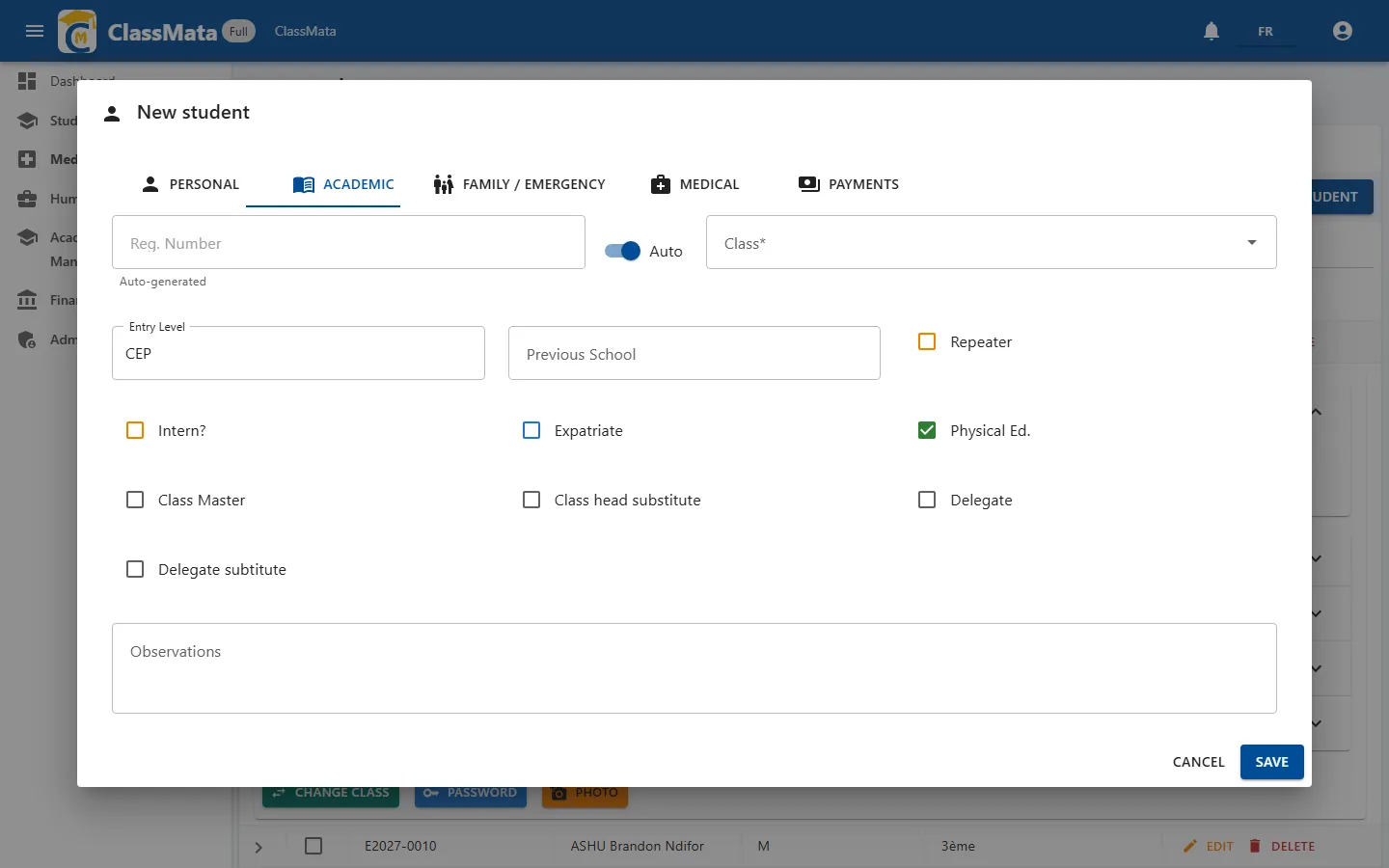The image size is (1389, 868).
Task: Uncheck the Physical Ed. checkbox
Action: click(x=927, y=430)
